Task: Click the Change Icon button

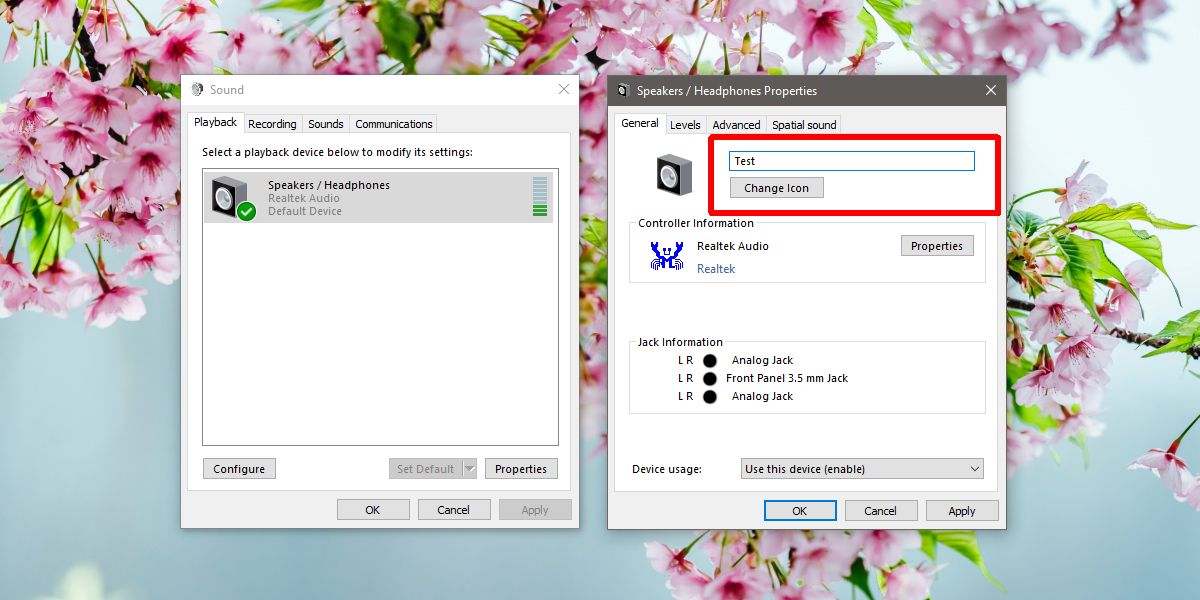Action: click(777, 188)
